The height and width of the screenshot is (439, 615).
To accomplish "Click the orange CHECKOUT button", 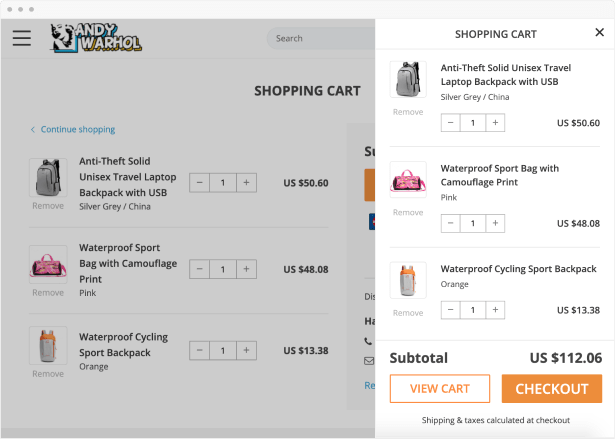I will click(551, 389).
